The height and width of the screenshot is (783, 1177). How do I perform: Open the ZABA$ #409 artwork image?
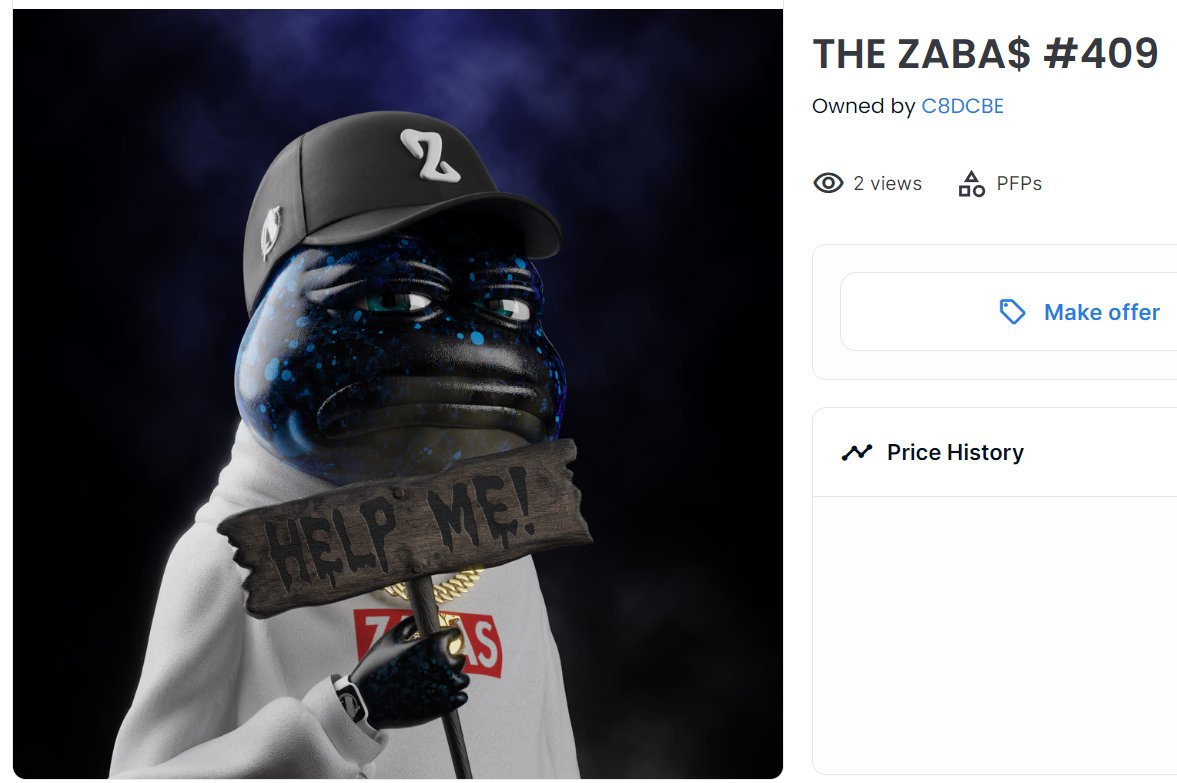pyautogui.click(x=398, y=393)
